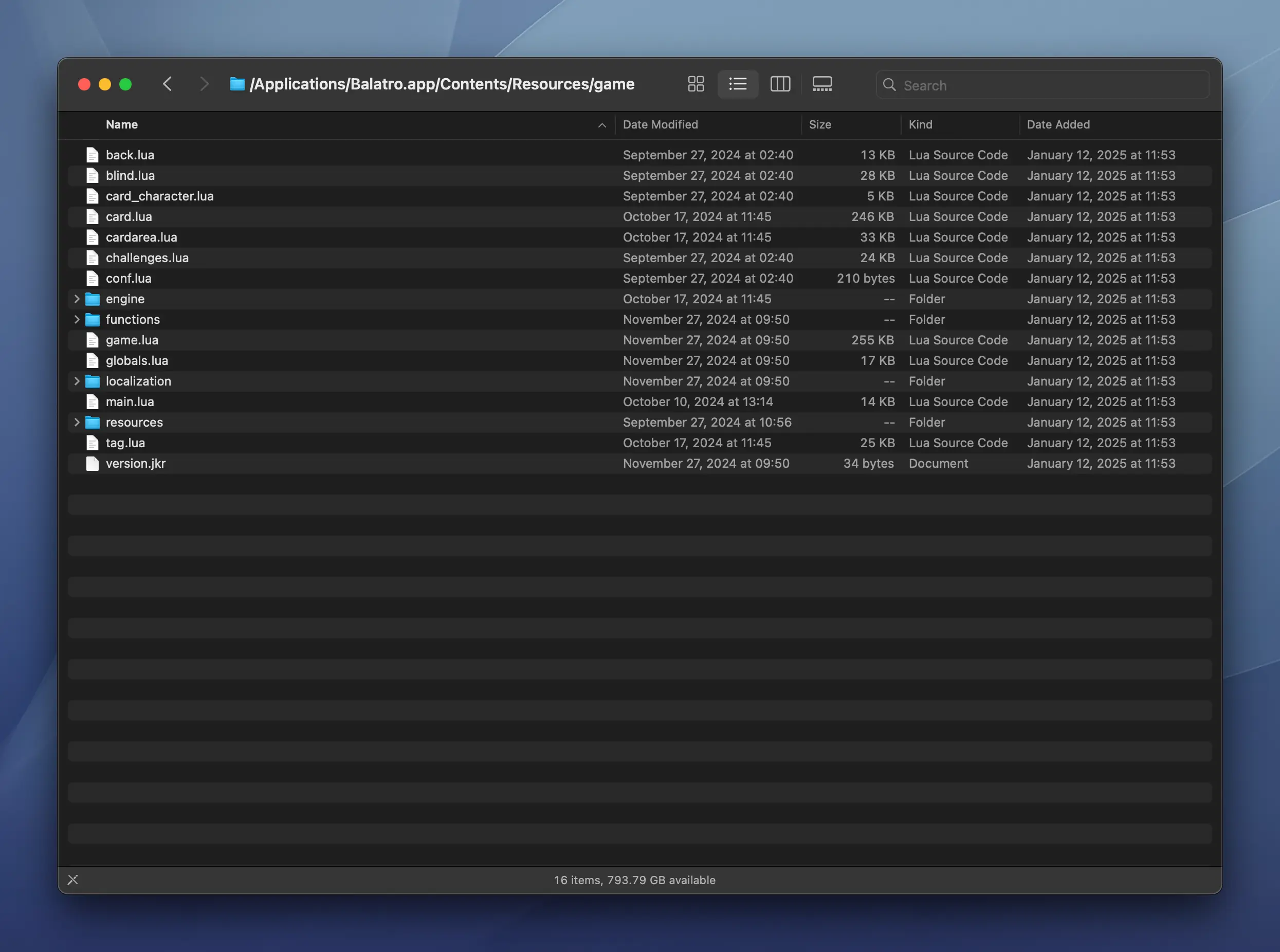Click the card.lua file icon
This screenshot has height=952, width=1280.
(92, 217)
